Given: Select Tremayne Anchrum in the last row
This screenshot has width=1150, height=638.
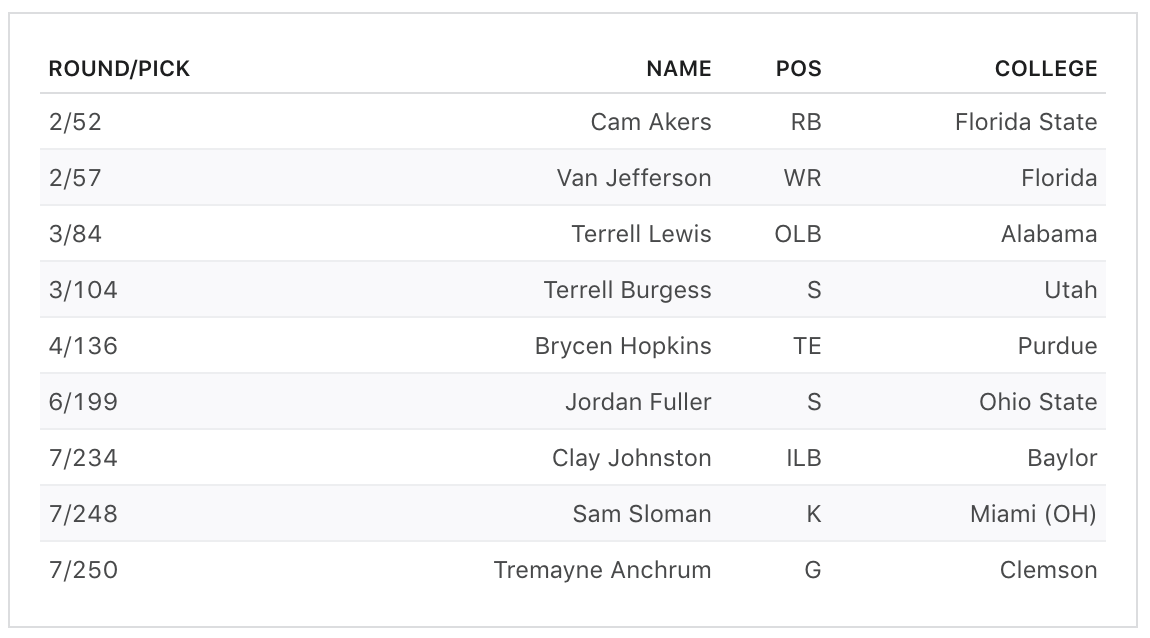Looking at the screenshot, I should click(x=602, y=570).
